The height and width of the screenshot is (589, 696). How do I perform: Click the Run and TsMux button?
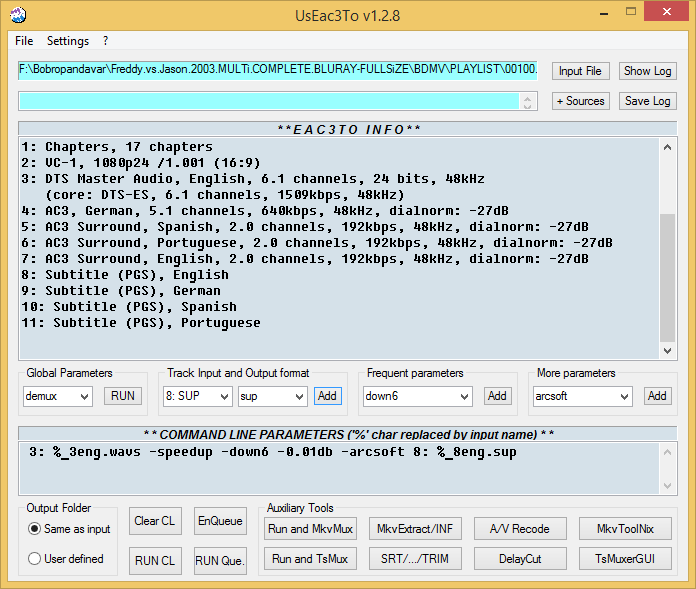[310, 559]
